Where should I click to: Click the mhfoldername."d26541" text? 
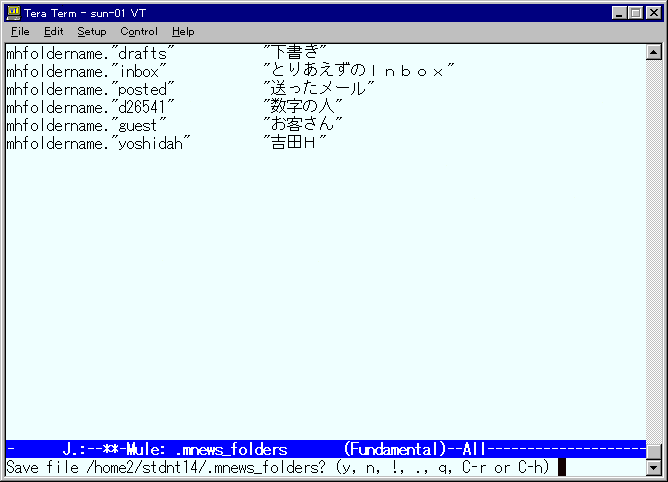point(90,107)
